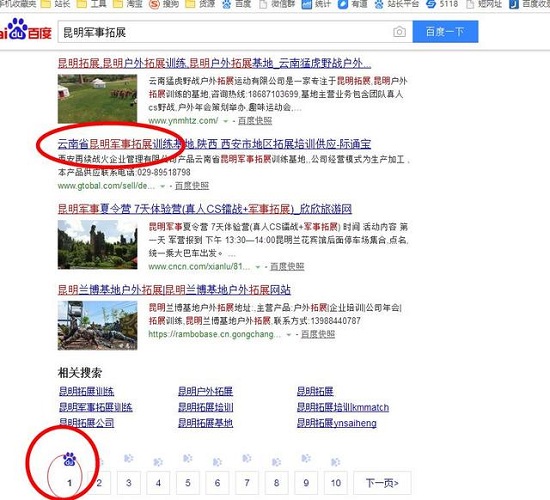Click the camera image-search icon
Viewport: 550px width, 500px height.
click(399, 32)
